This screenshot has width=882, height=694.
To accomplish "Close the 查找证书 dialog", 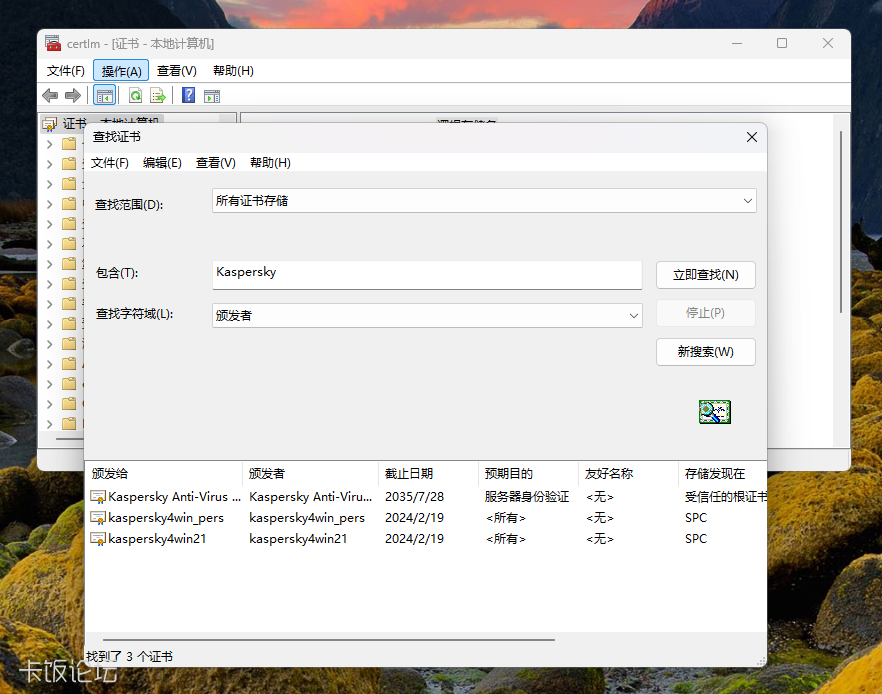I will 752,137.
